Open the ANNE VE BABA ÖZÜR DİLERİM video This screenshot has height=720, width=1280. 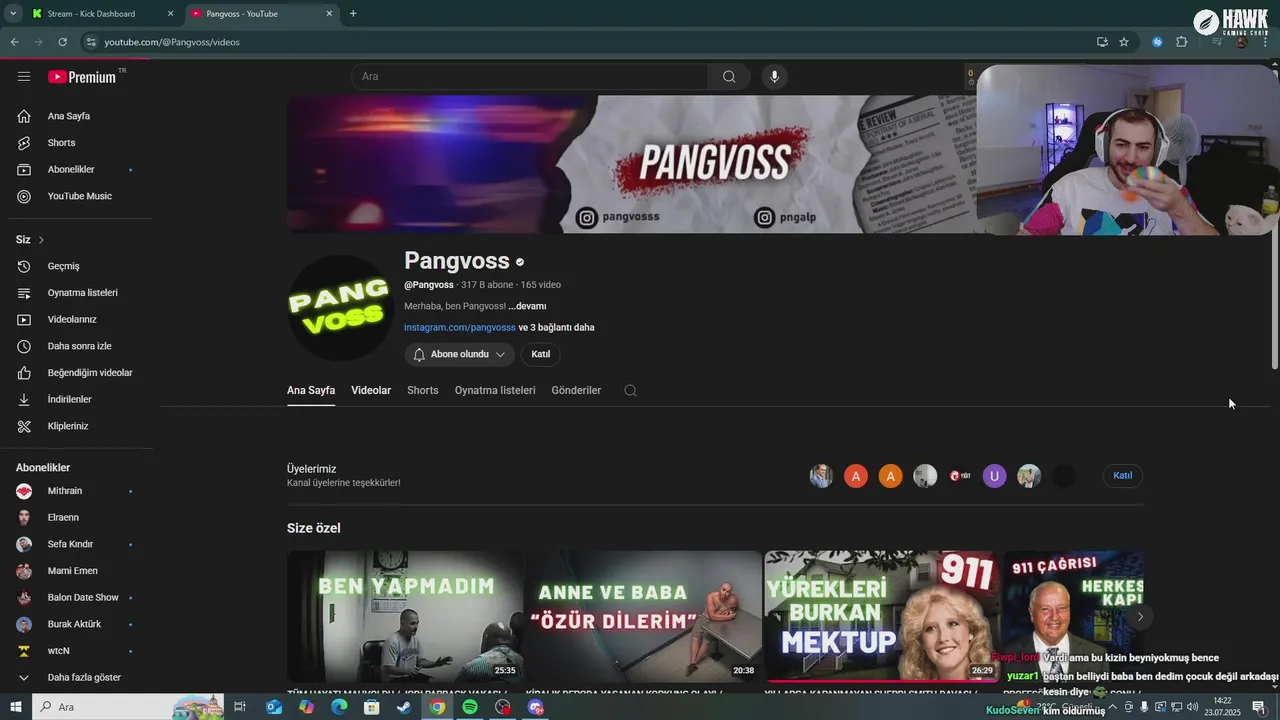[x=643, y=616]
